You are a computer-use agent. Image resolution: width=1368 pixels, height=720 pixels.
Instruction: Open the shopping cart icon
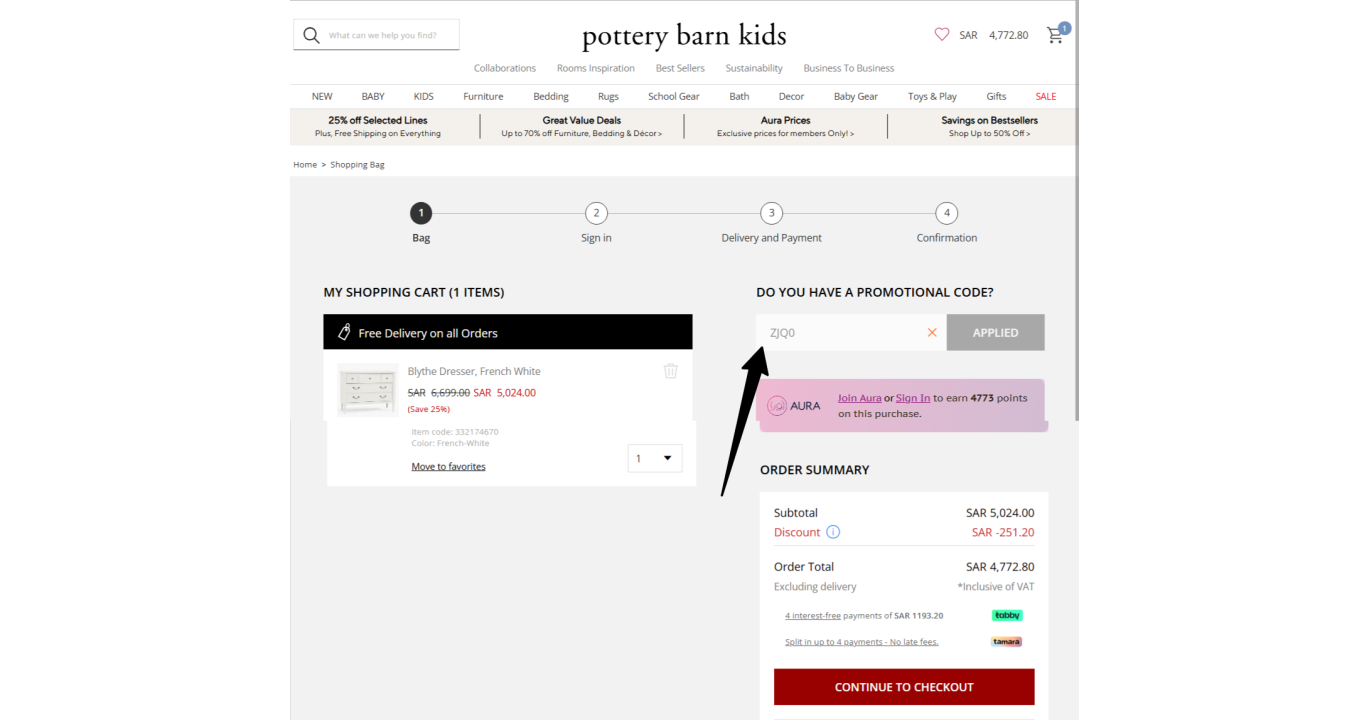coord(1055,35)
